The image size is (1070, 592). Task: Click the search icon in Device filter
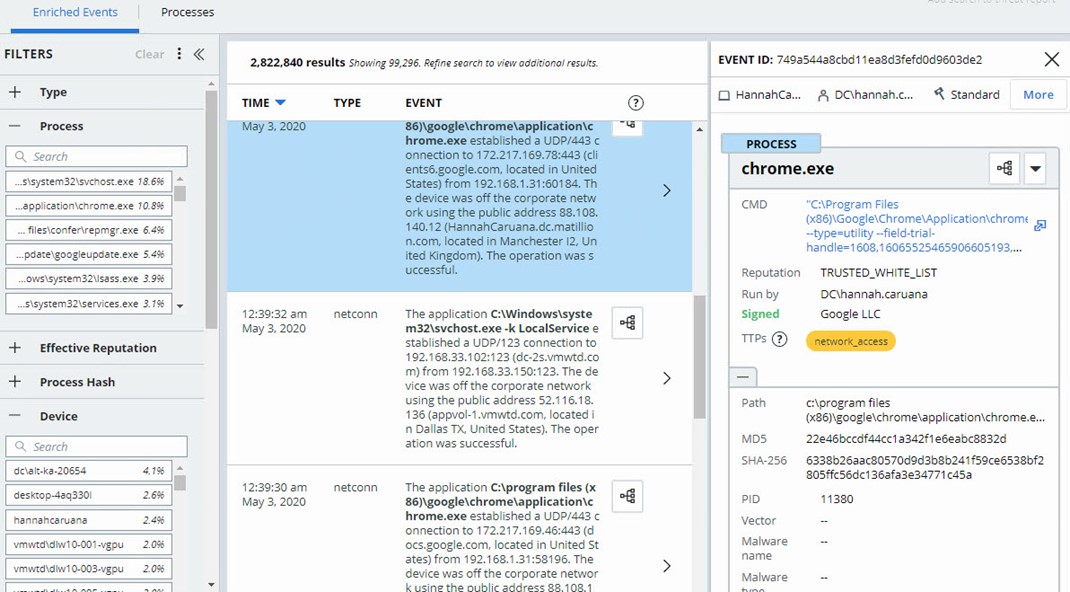point(20,447)
